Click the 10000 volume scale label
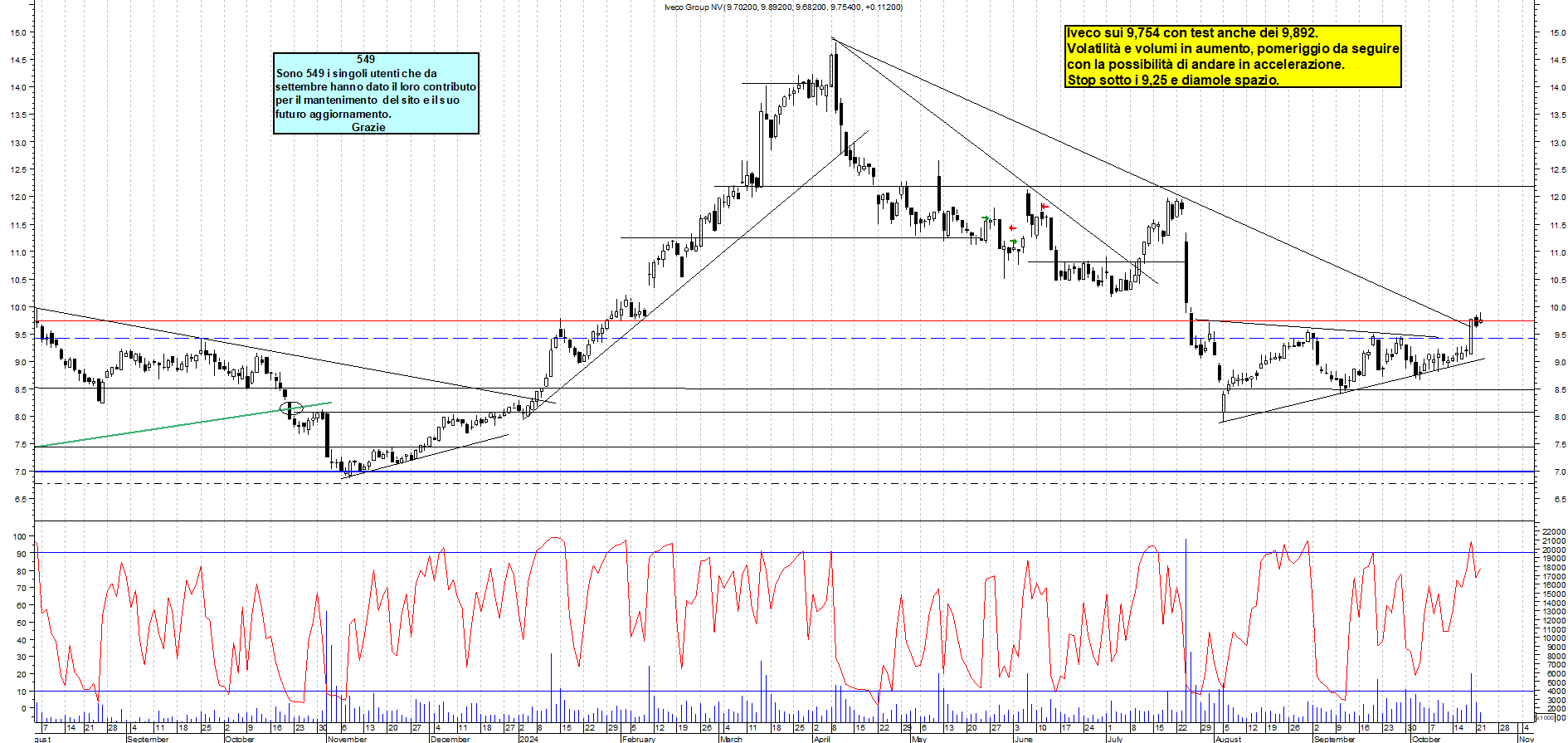 (1553, 638)
